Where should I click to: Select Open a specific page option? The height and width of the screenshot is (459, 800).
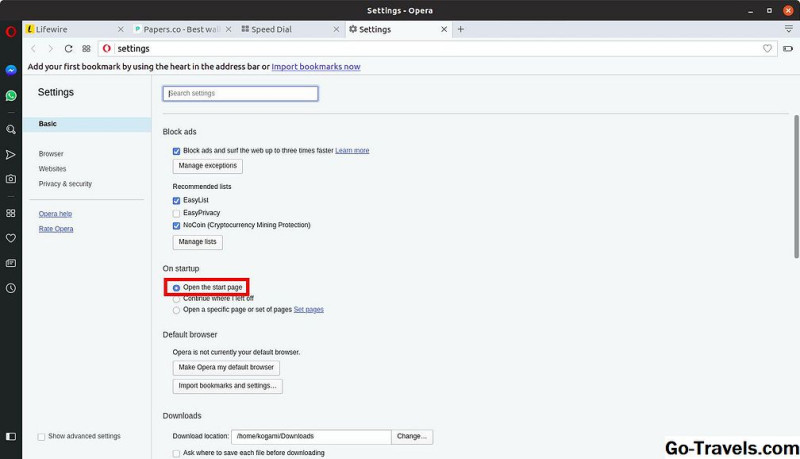pos(177,310)
